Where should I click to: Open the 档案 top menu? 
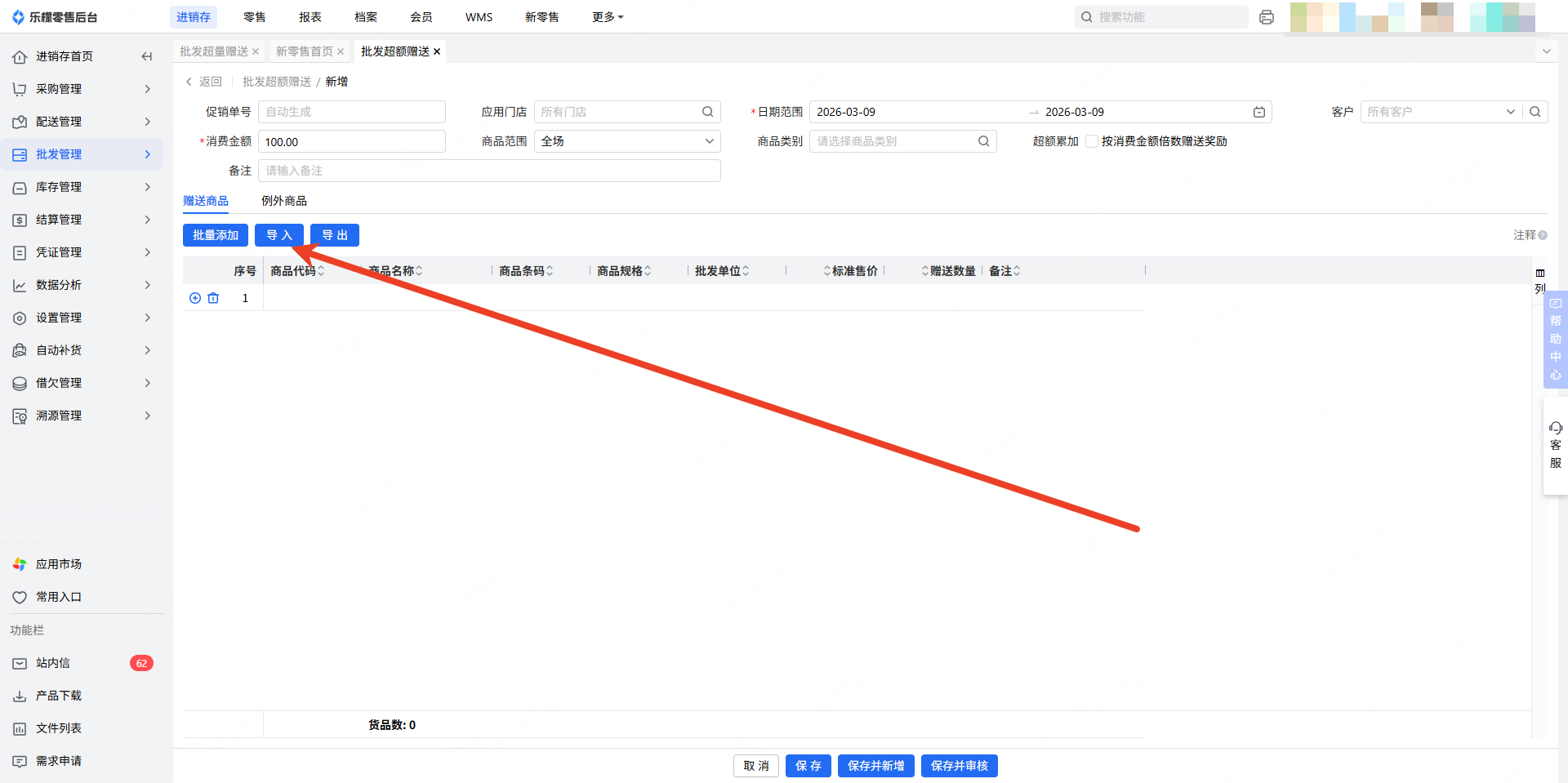click(366, 17)
